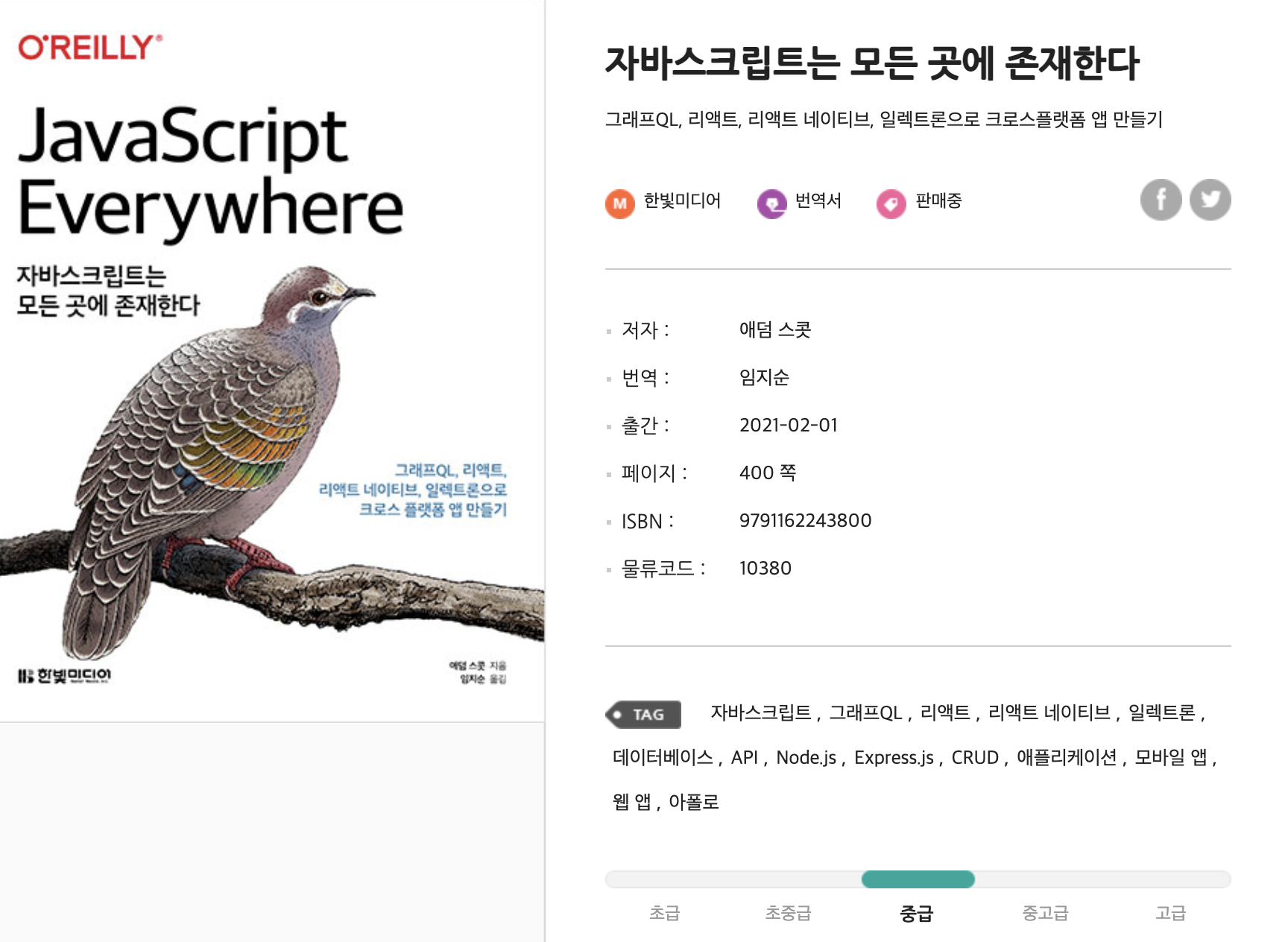1288x942 pixels.
Task: Click the pink on-sale tag icon
Action: point(891,203)
